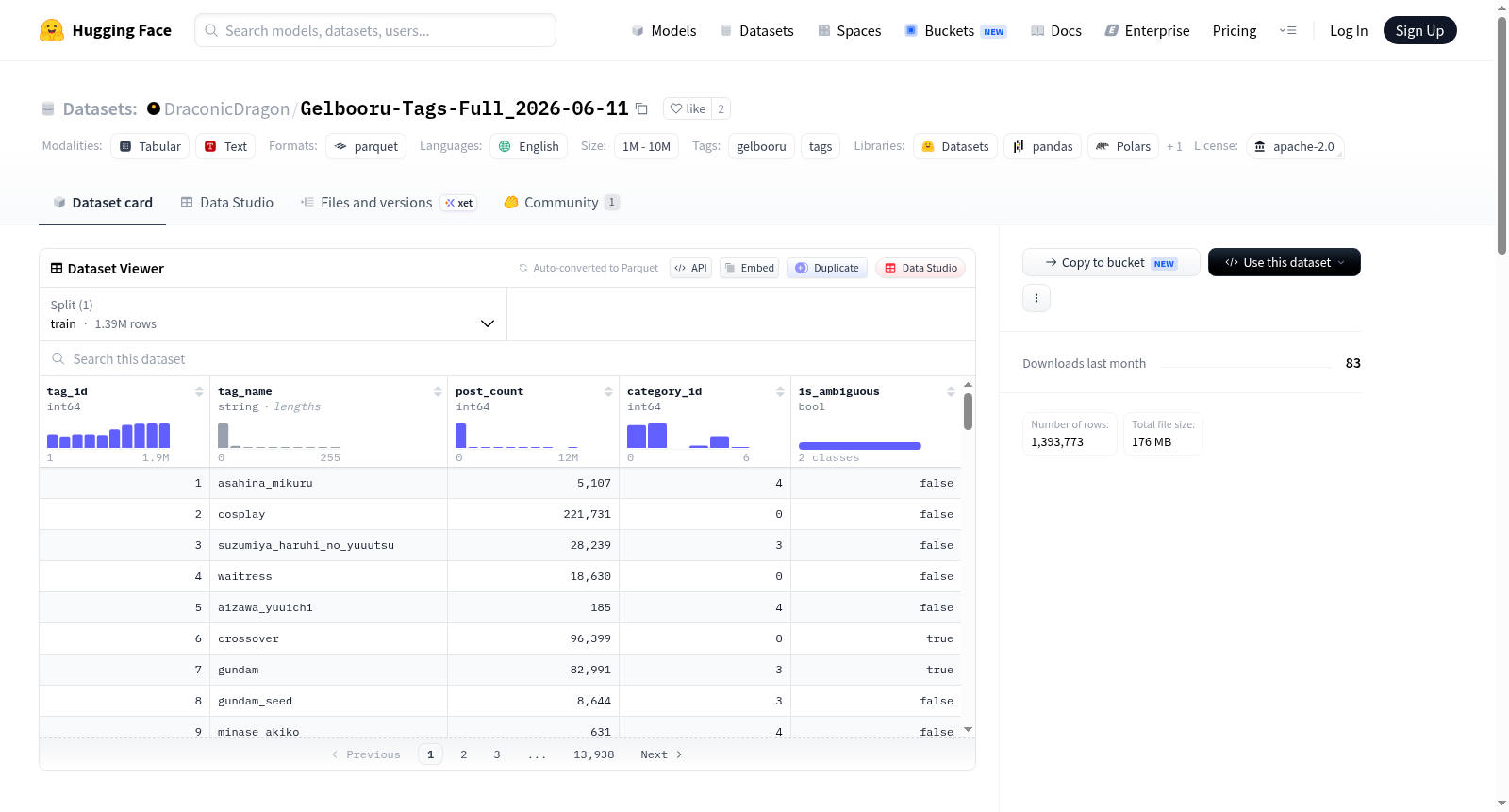1509x812 pixels.
Task: Open the navigation overflow menu icon
Action: [1287, 30]
